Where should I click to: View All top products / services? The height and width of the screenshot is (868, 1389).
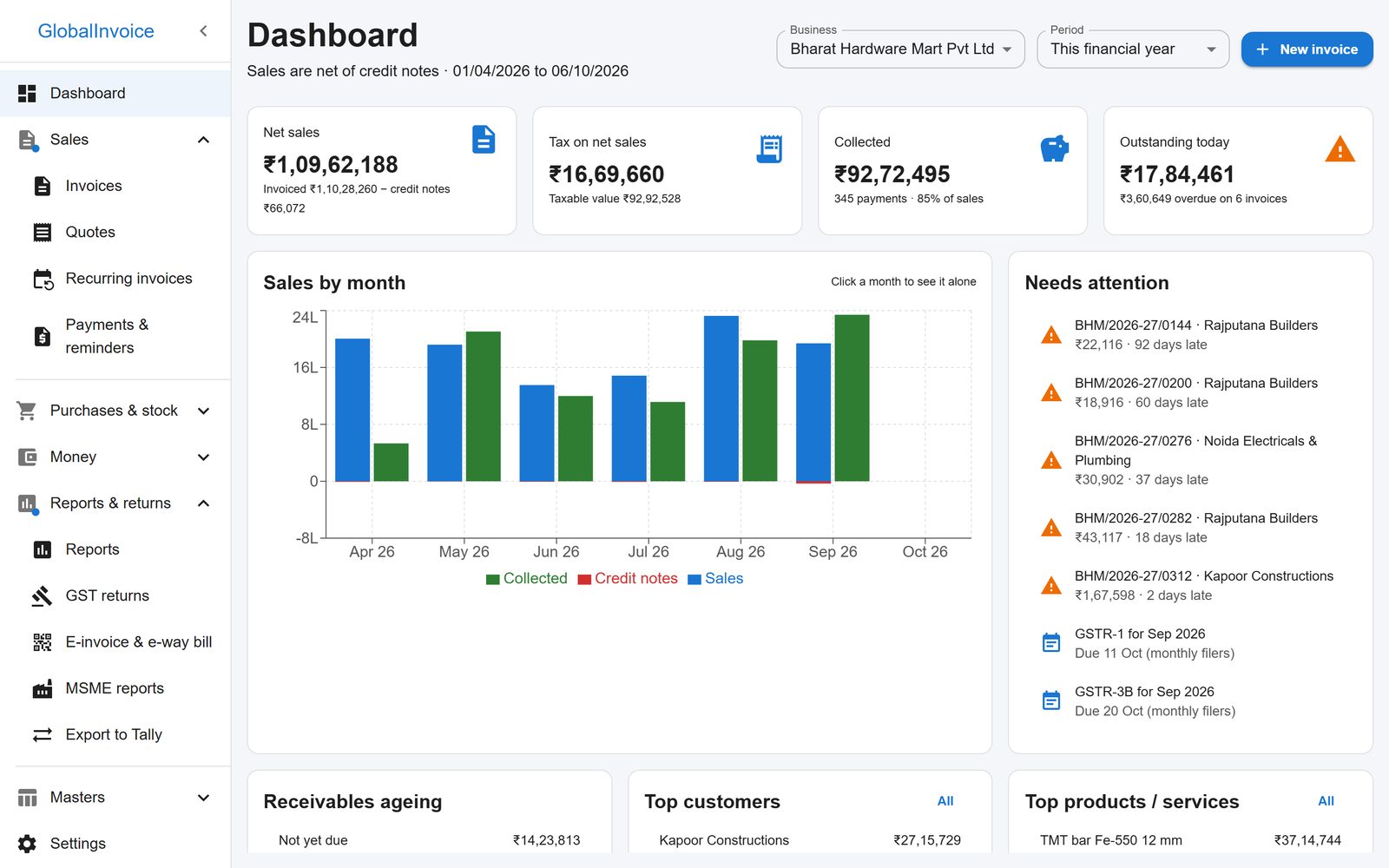1326,801
